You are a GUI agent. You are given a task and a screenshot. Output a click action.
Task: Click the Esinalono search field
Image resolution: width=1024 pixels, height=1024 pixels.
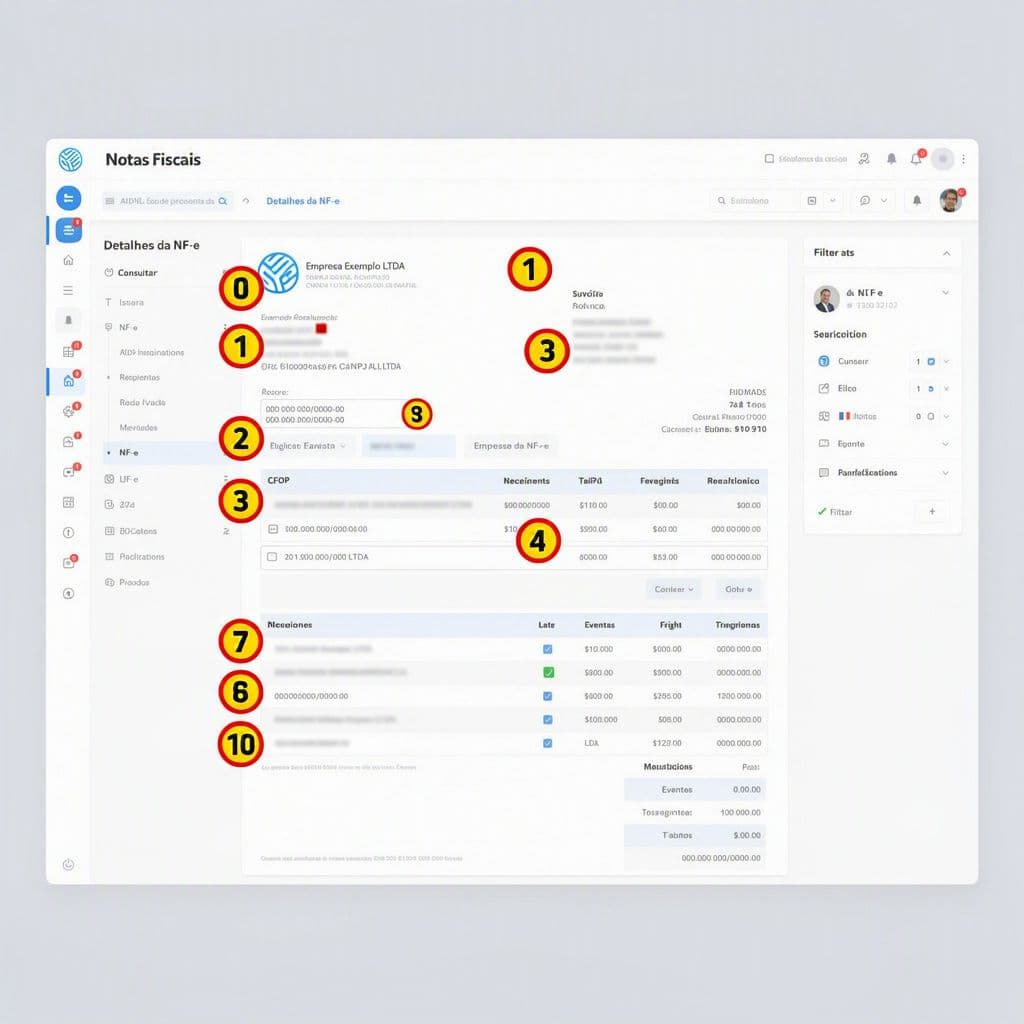click(x=755, y=200)
